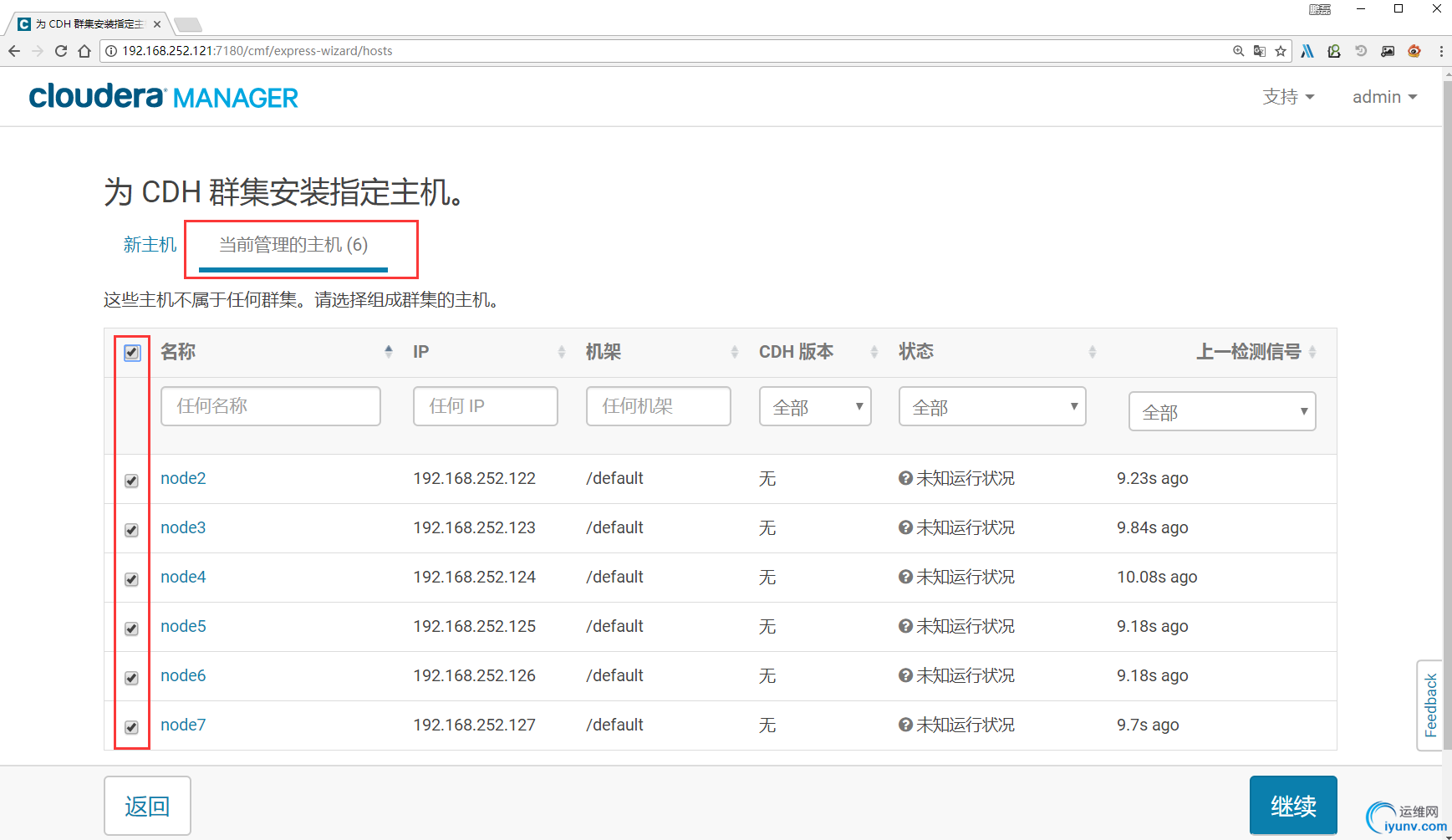Open the Chrome user profile button
Image resolution: width=1452 pixels, height=840 pixels.
[1320, 9]
